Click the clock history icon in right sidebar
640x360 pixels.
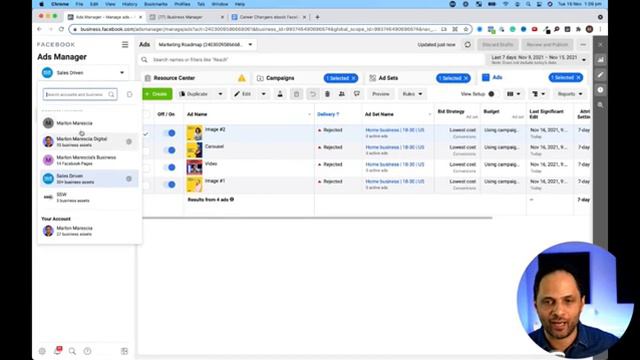pyautogui.click(x=600, y=90)
